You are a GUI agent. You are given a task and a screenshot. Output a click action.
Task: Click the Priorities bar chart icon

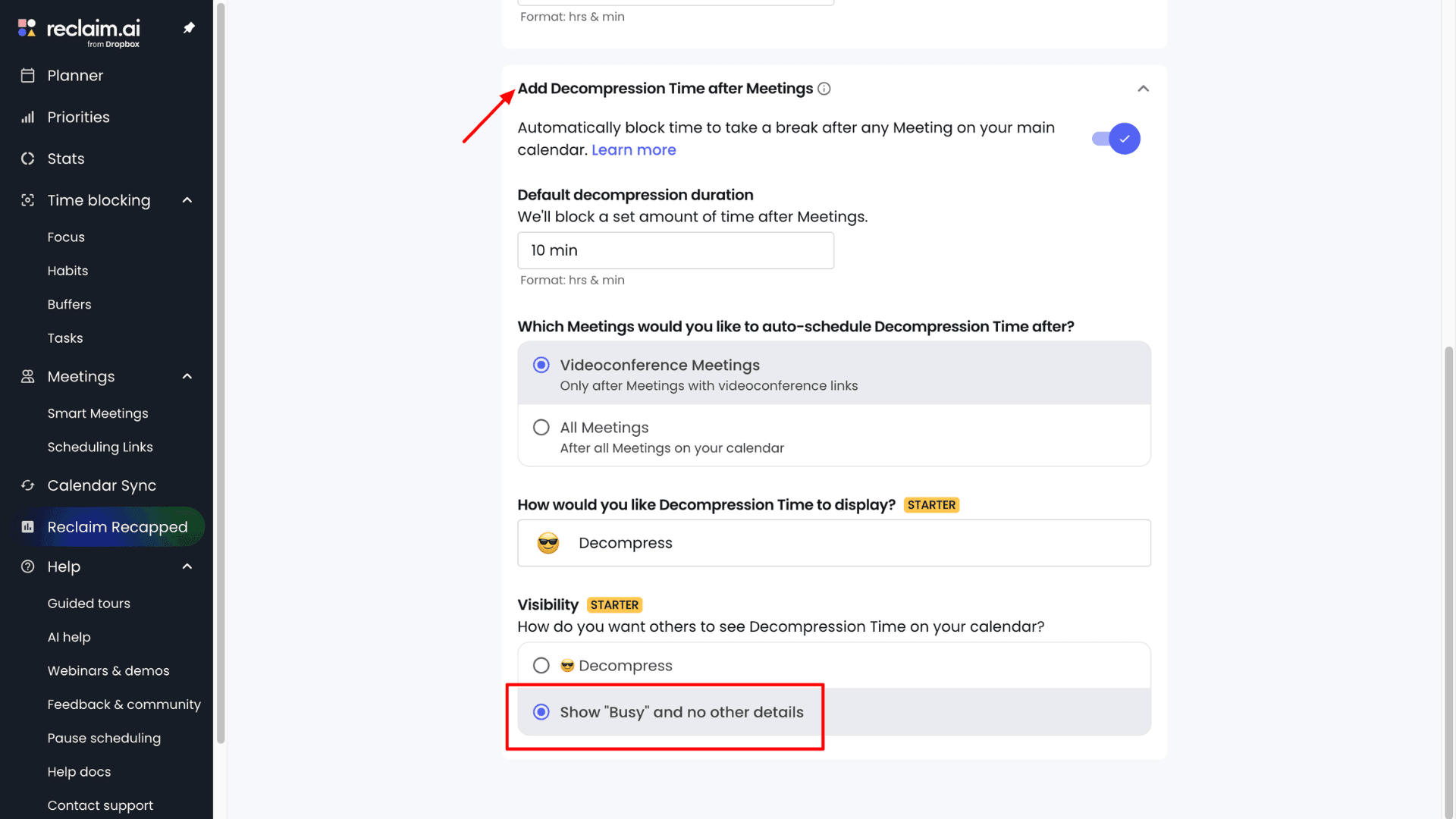28,118
